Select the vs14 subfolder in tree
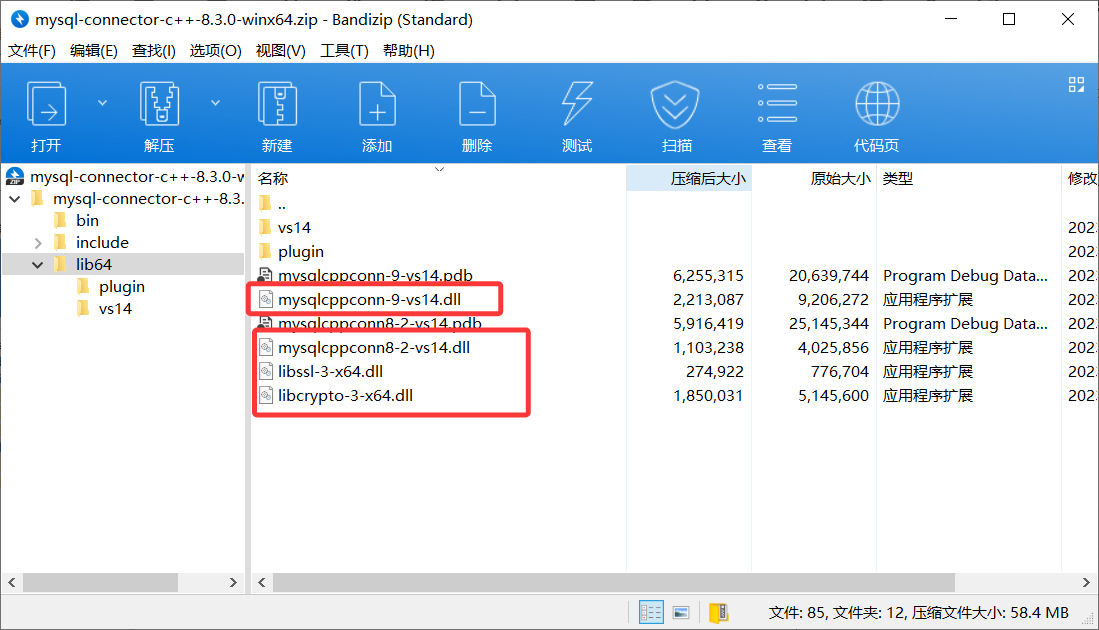 115,308
